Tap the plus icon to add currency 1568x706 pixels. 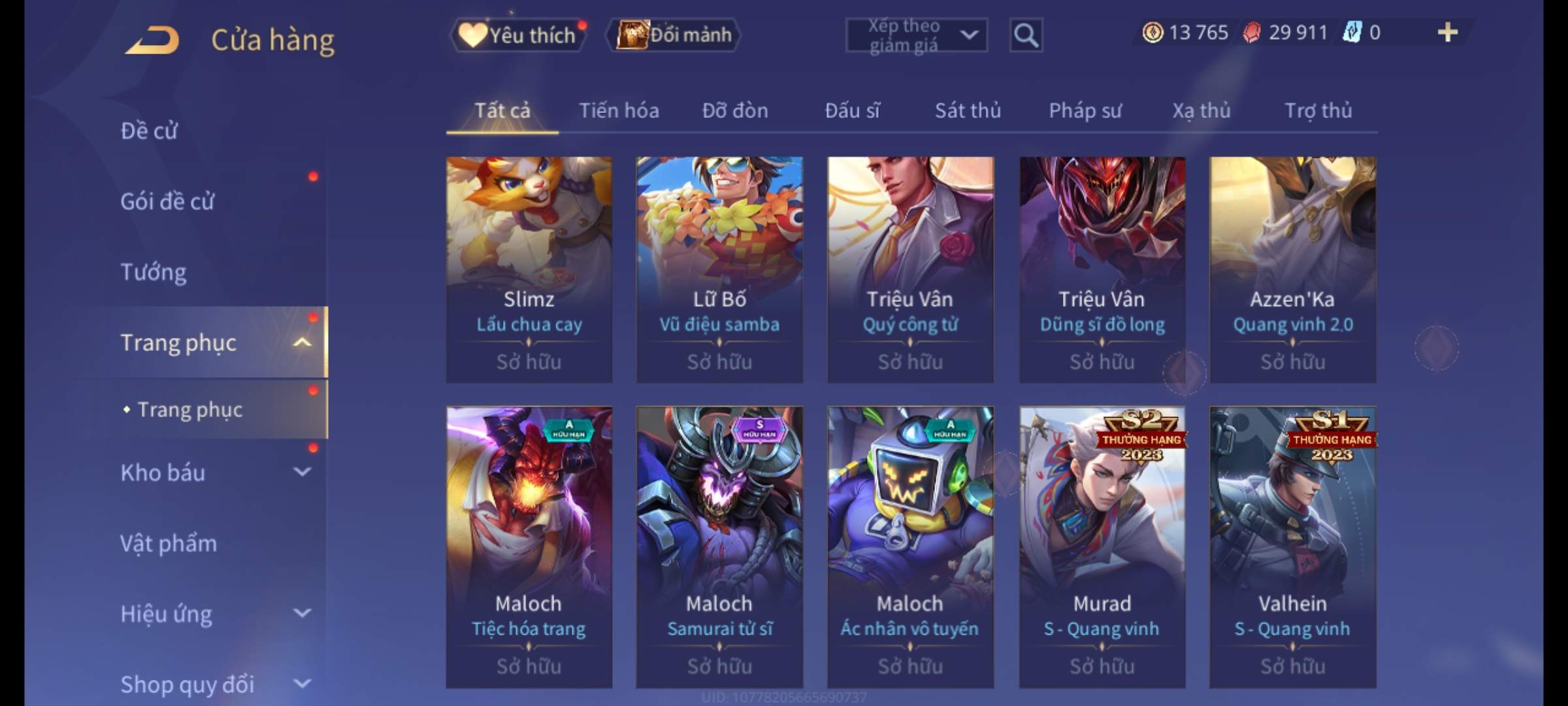tap(1448, 32)
